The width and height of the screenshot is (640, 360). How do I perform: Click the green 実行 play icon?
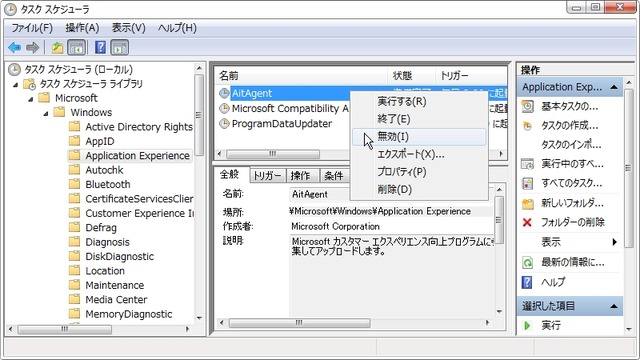coord(527,325)
